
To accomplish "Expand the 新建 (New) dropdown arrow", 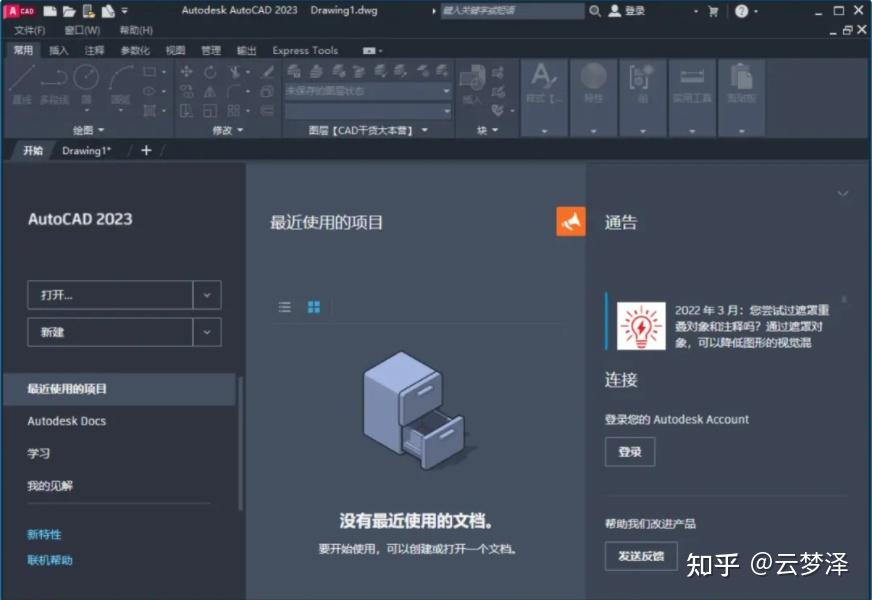I will click(x=207, y=332).
